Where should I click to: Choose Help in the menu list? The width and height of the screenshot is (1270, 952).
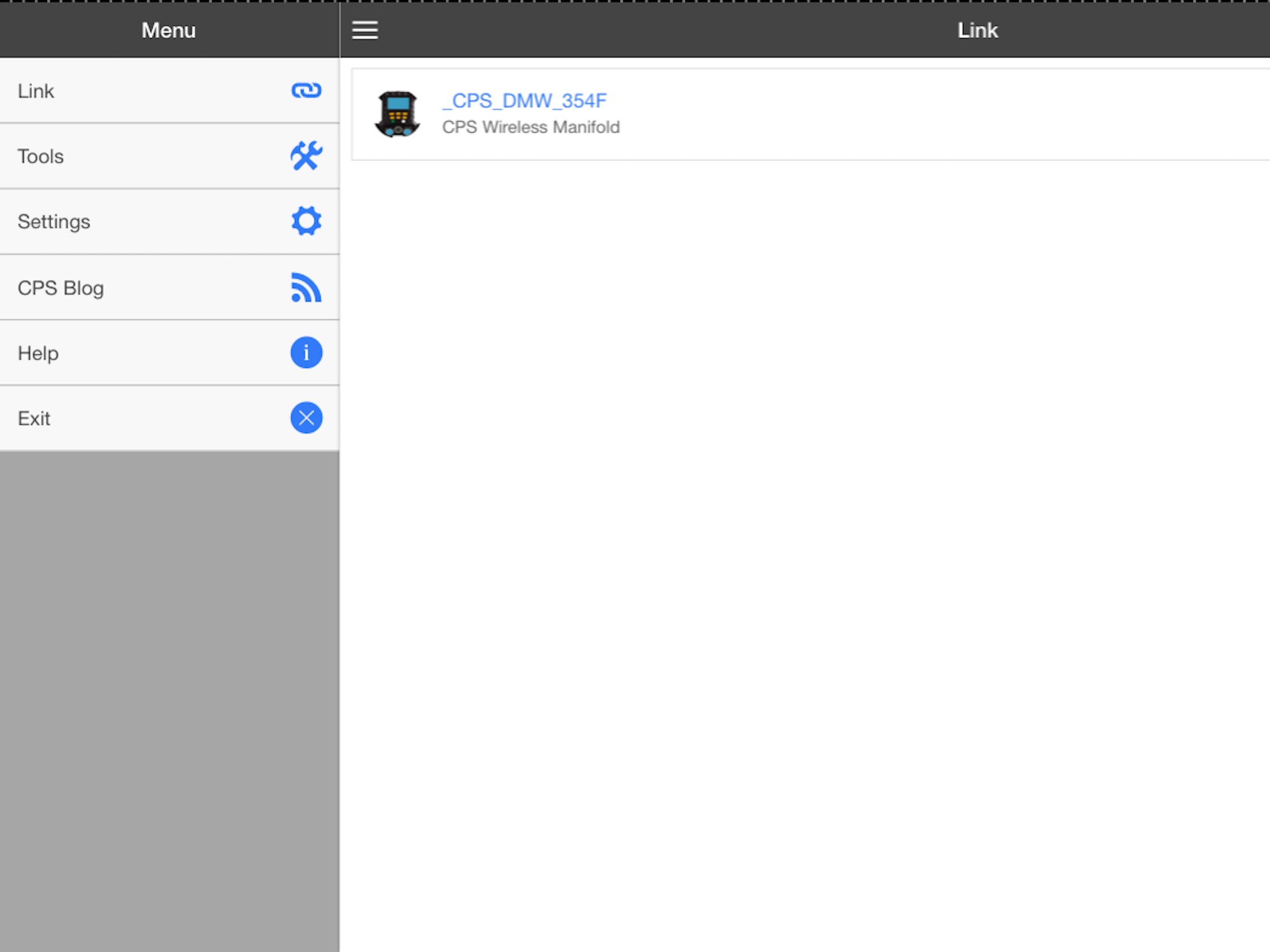pyautogui.click(x=38, y=353)
